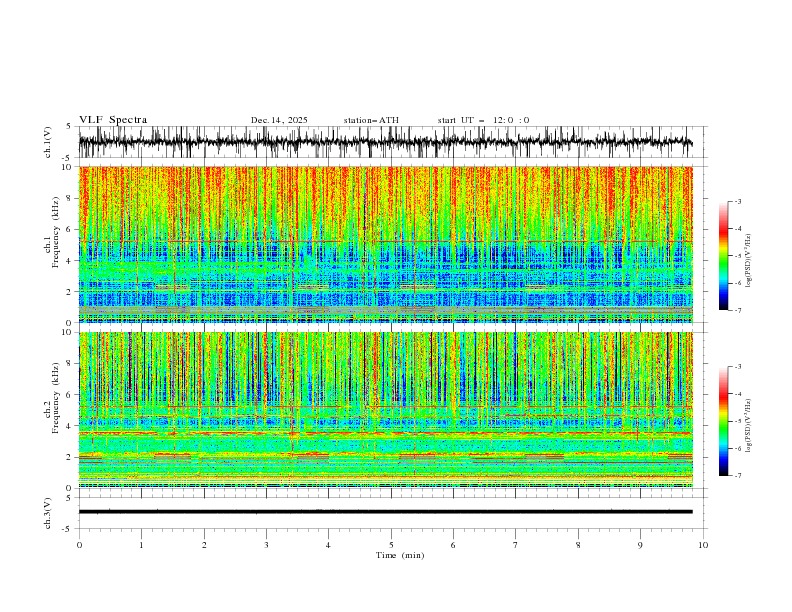The image size is (792, 612).
Task: Click time axis tick label "8"
Action: pyautogui.click(x=578, y=545)
